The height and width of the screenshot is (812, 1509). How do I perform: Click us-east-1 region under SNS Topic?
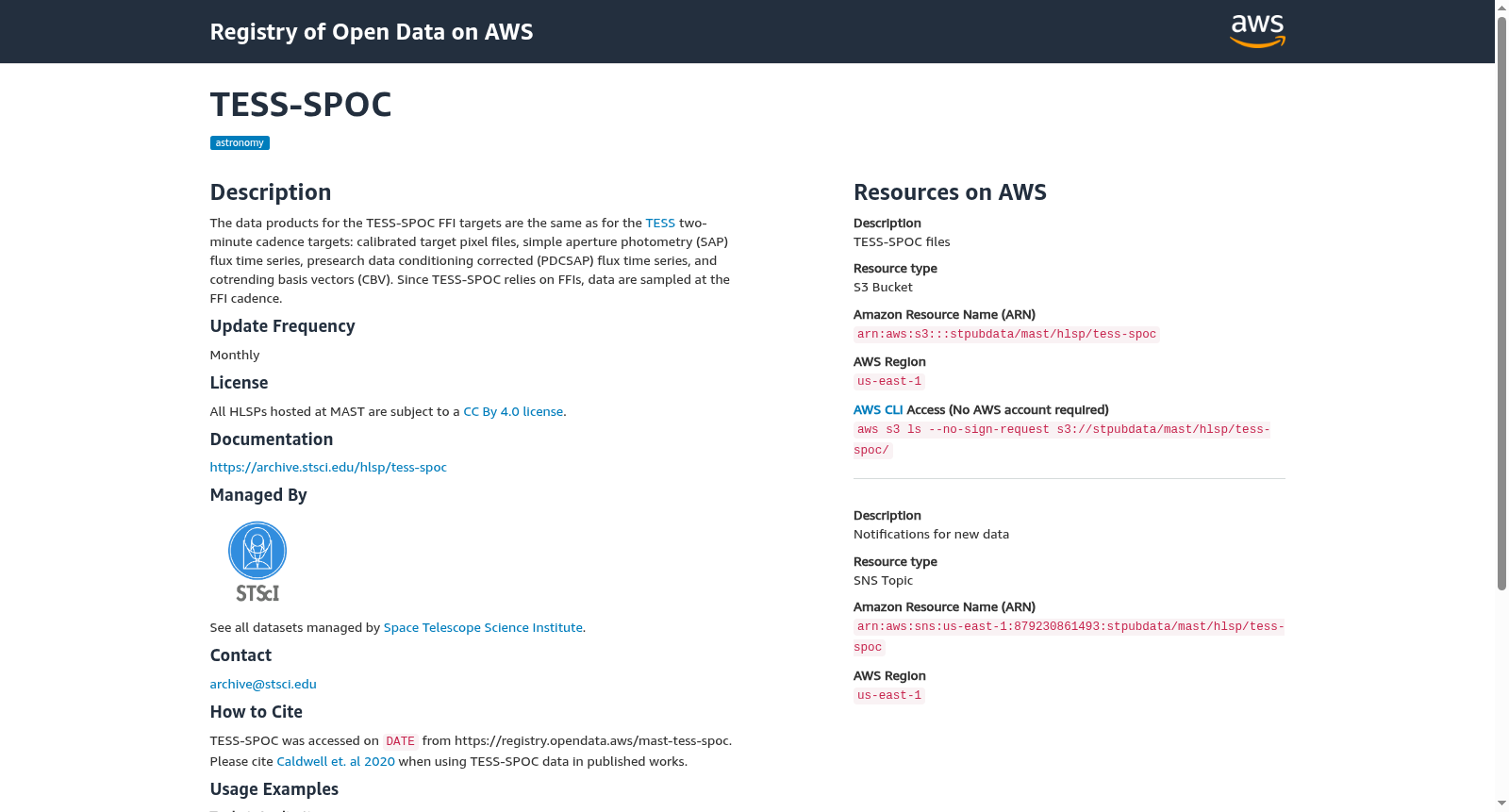pos(889,696)
